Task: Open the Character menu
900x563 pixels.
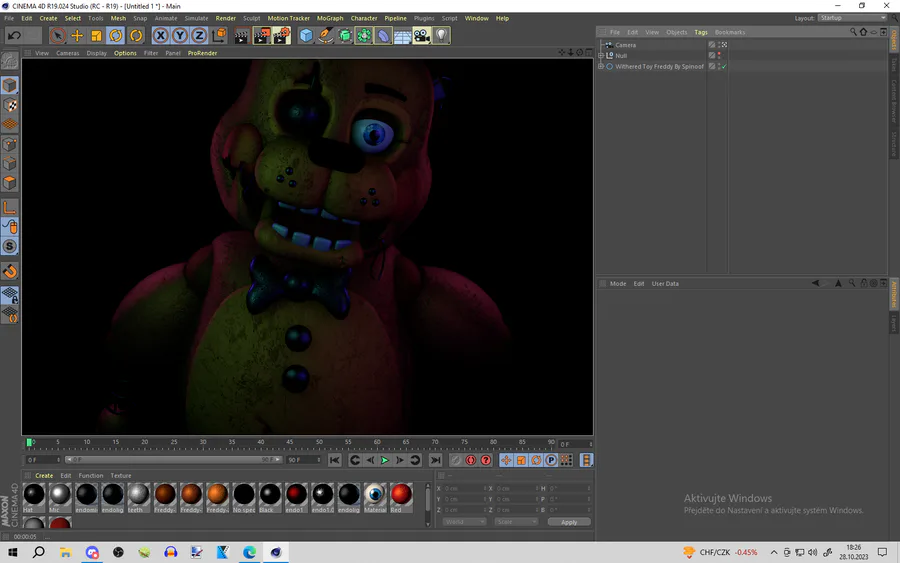Action: [364, 18]
